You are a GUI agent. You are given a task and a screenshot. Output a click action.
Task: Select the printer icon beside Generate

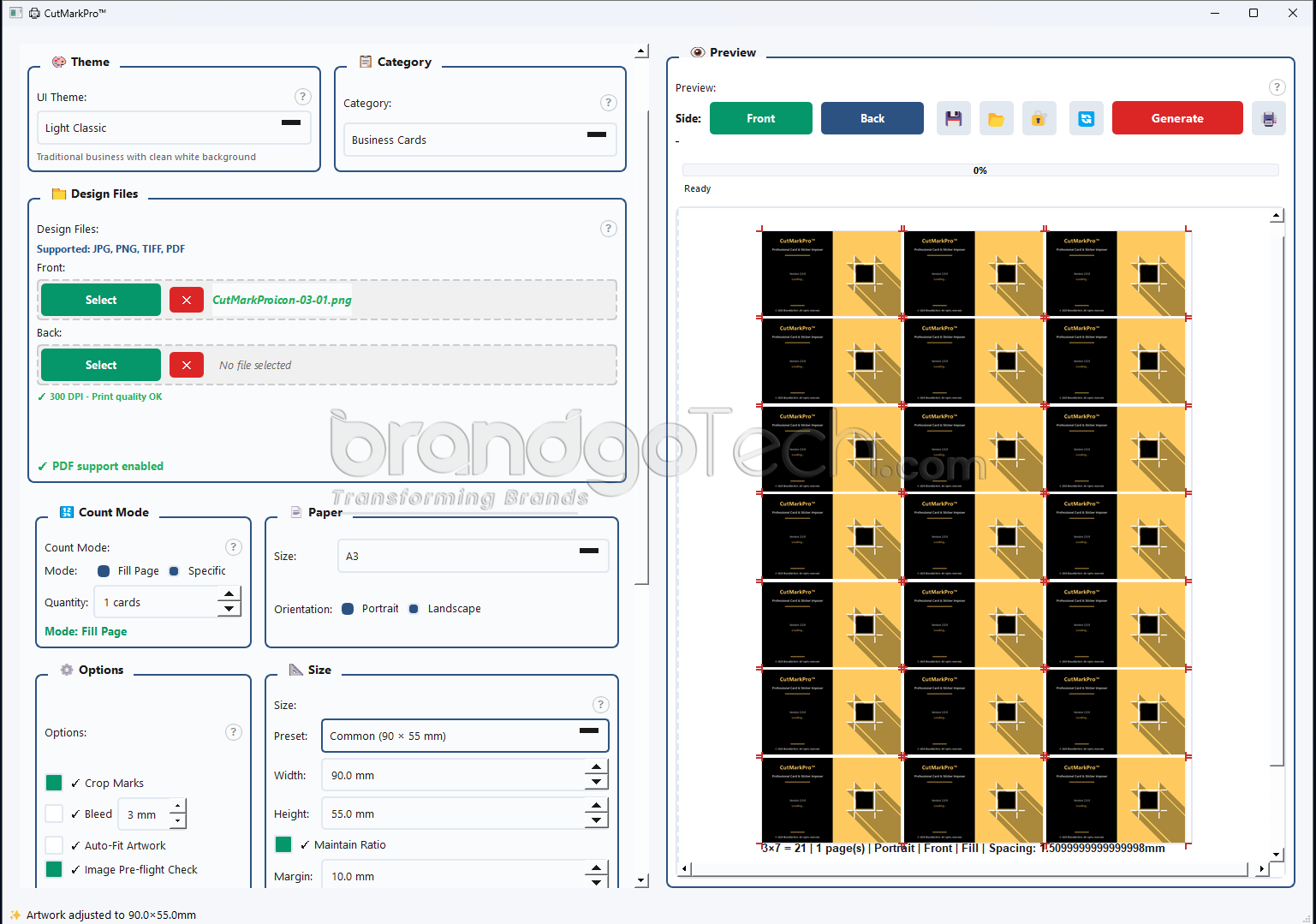click(x=1269, y=118)
